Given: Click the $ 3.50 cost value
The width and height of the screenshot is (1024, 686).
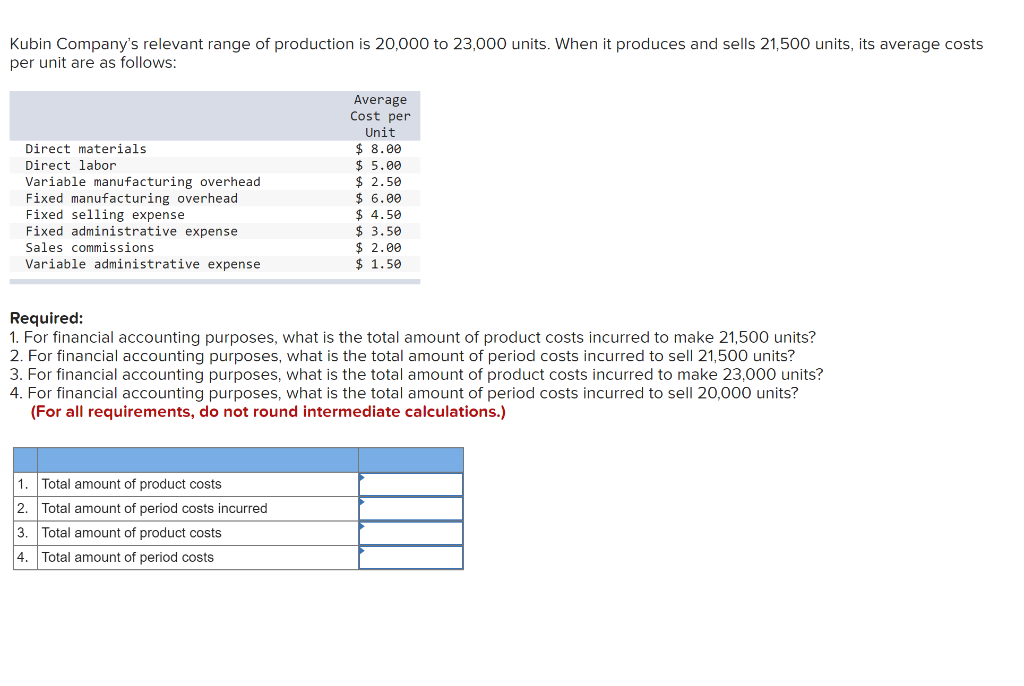Looking at the screenshot, I should [379, 231].
